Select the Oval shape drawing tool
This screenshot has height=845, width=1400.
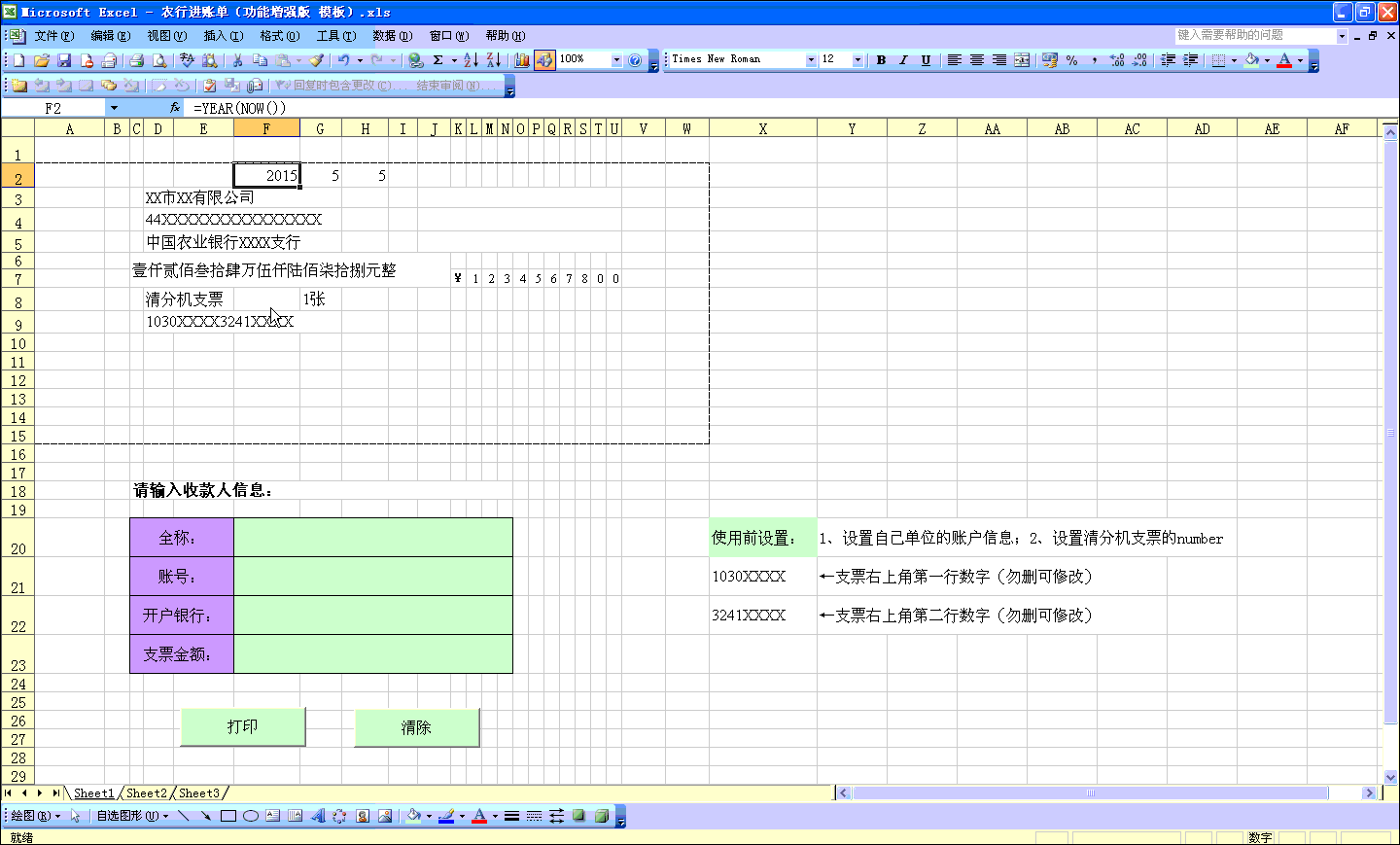click(250, 816)
